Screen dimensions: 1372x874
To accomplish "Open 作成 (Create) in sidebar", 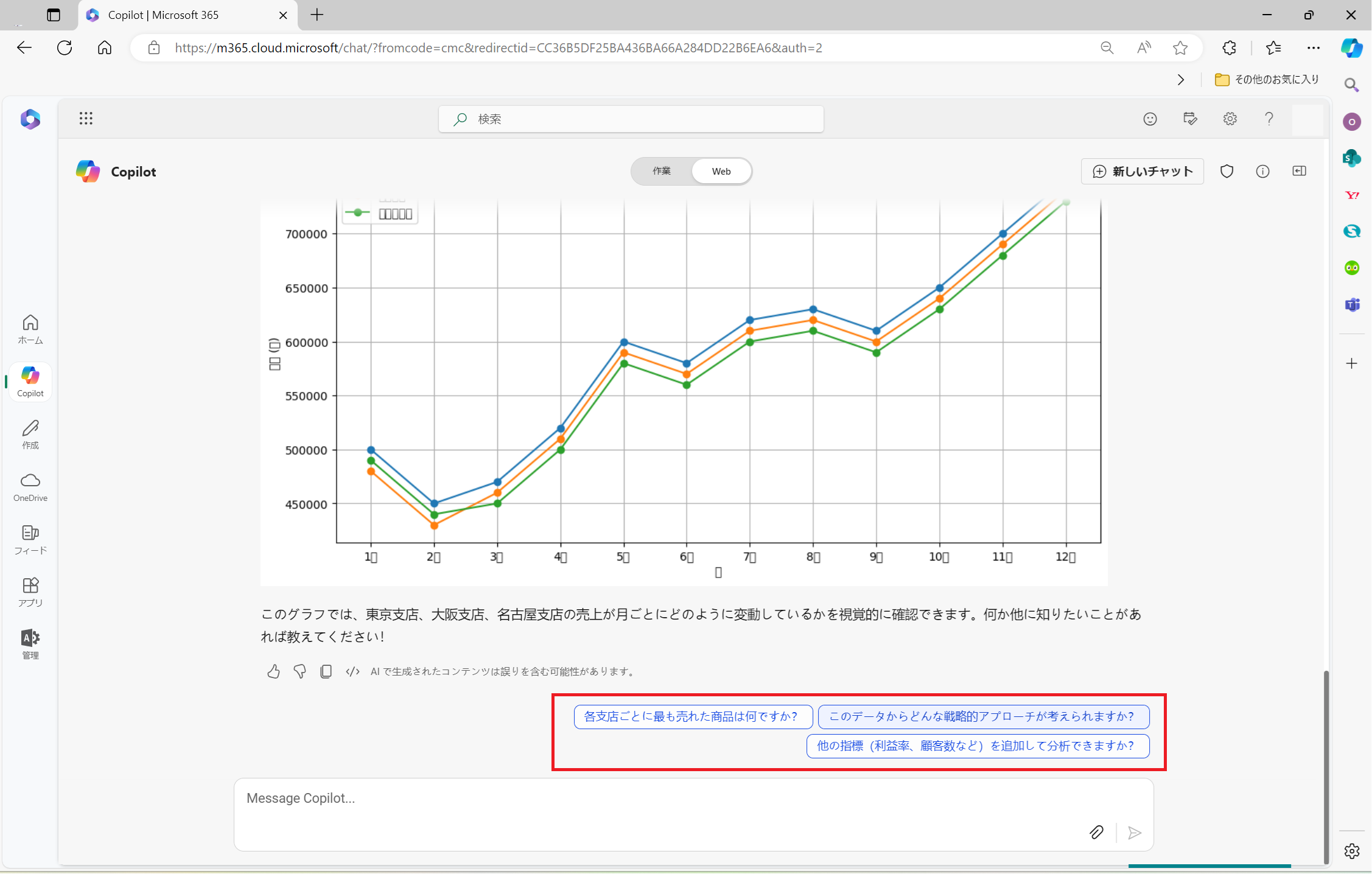I will coord(30,435).
